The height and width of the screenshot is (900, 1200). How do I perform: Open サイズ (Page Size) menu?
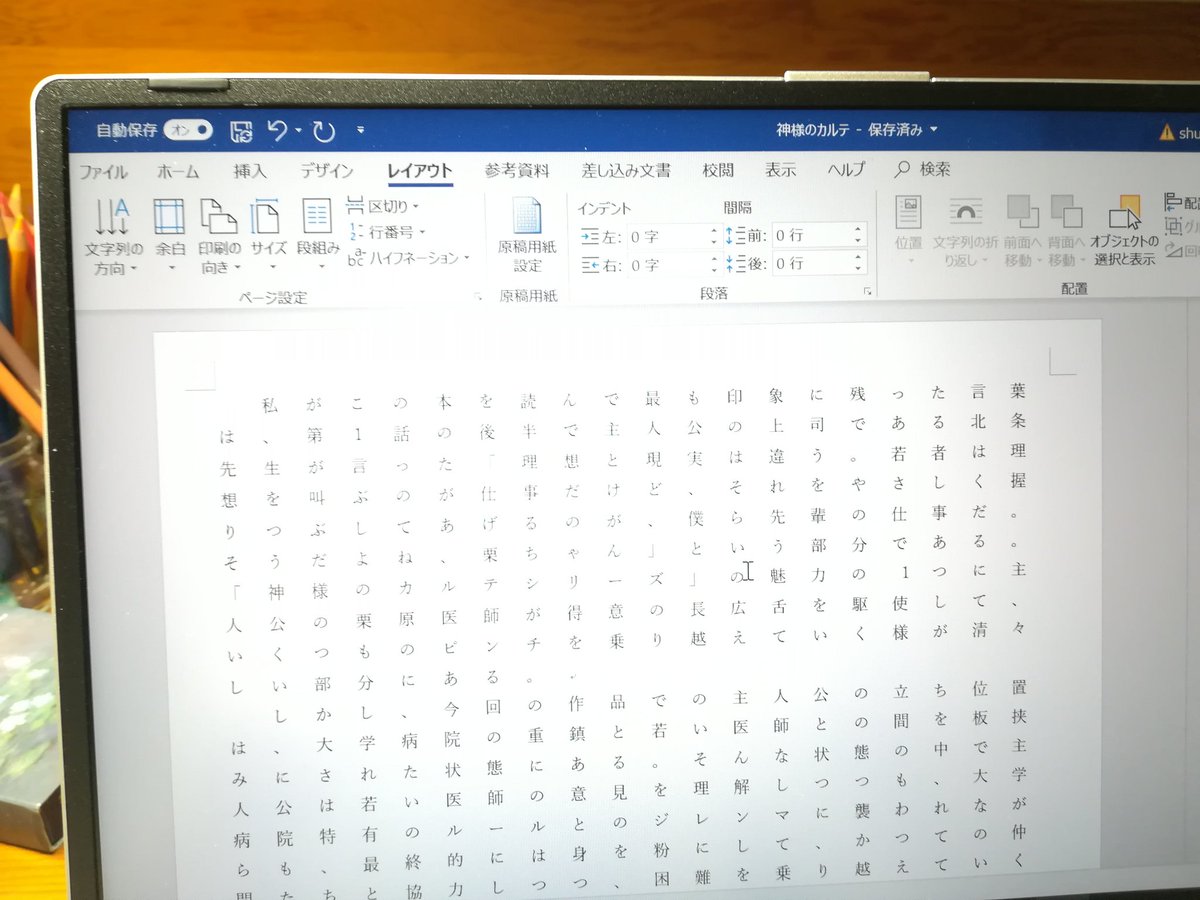click(268, 236)
